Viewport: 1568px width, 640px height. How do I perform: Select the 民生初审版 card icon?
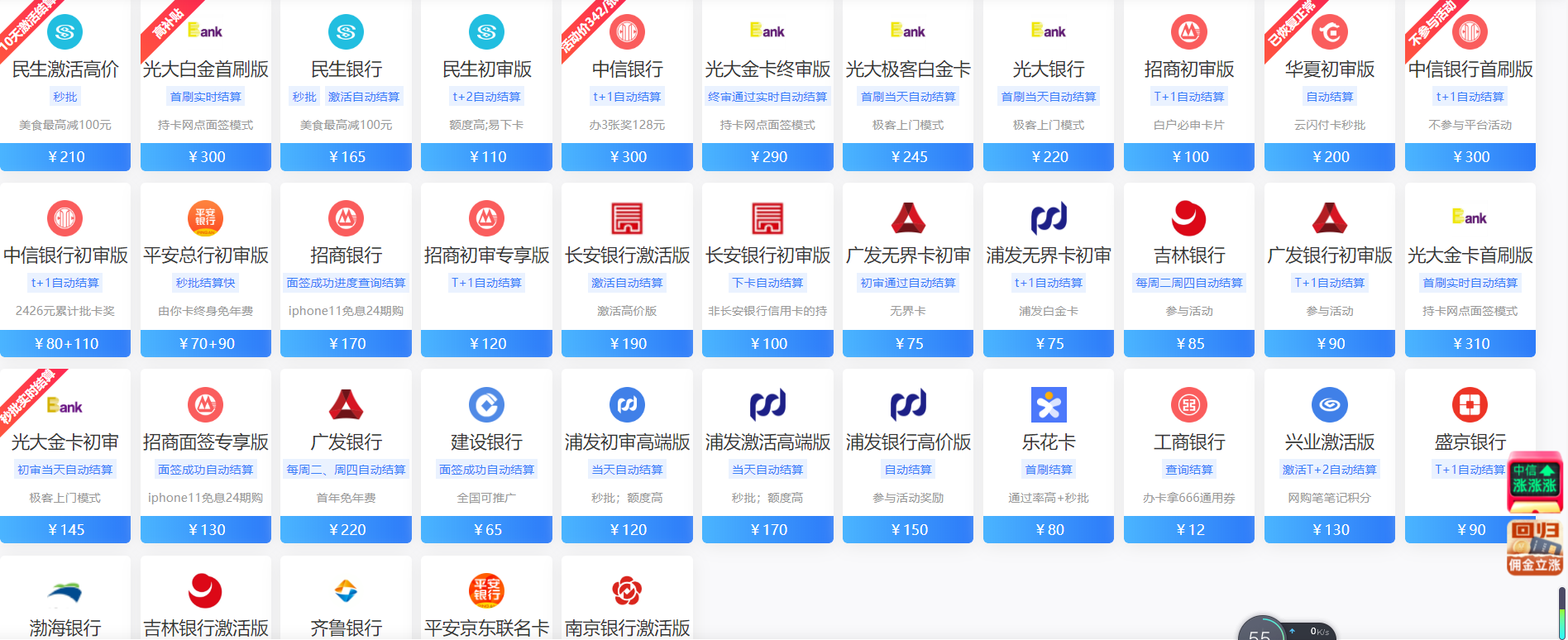486,32
